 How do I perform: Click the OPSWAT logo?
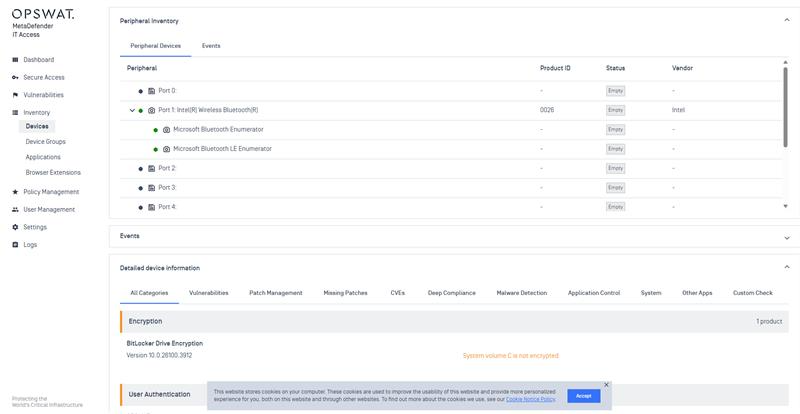43,14
